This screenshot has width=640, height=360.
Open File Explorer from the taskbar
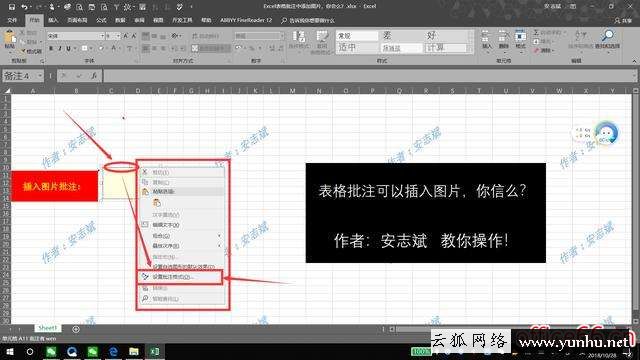pyautogui.click(x=133, y=351)
